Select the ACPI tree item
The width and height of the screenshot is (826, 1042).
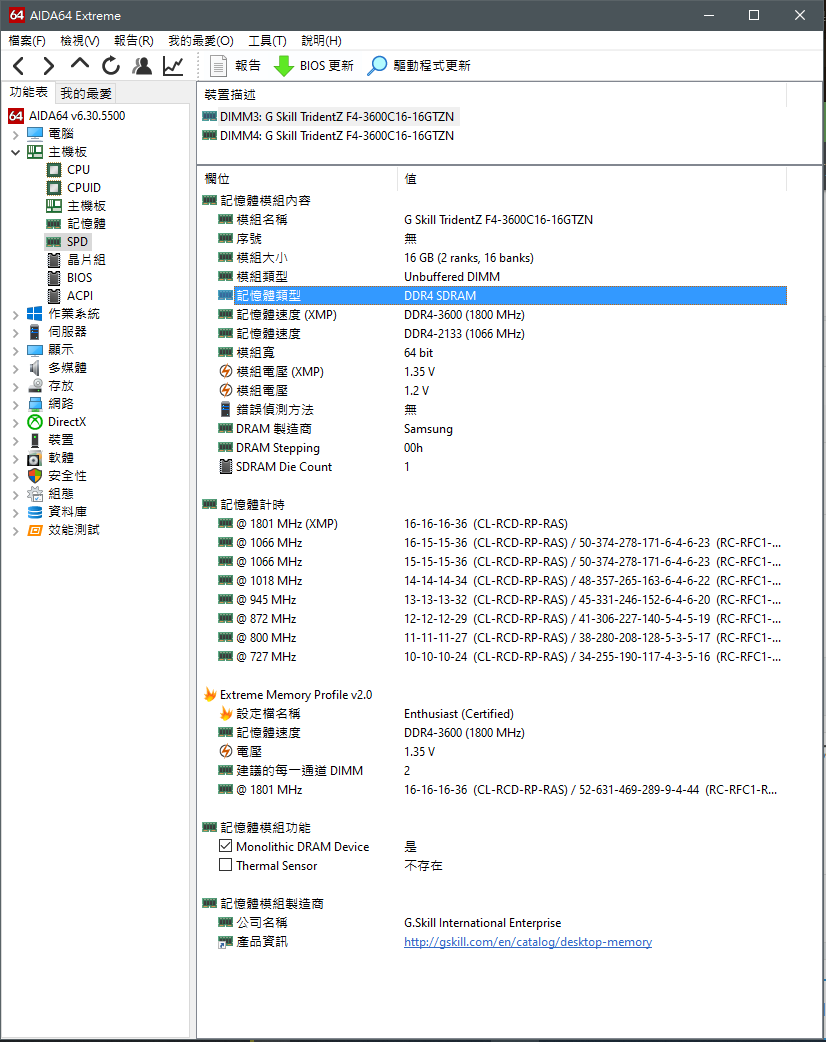tap(80, 295)
